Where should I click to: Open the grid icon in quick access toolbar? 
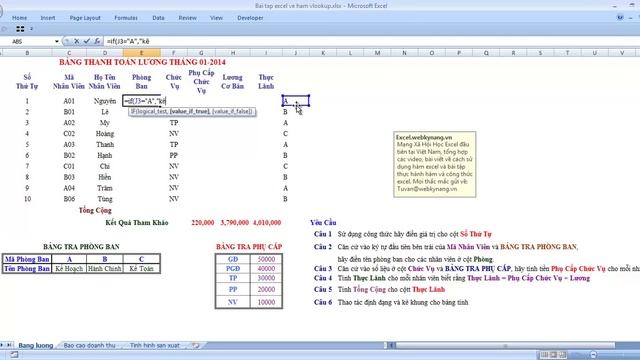[x=20, y=29]
